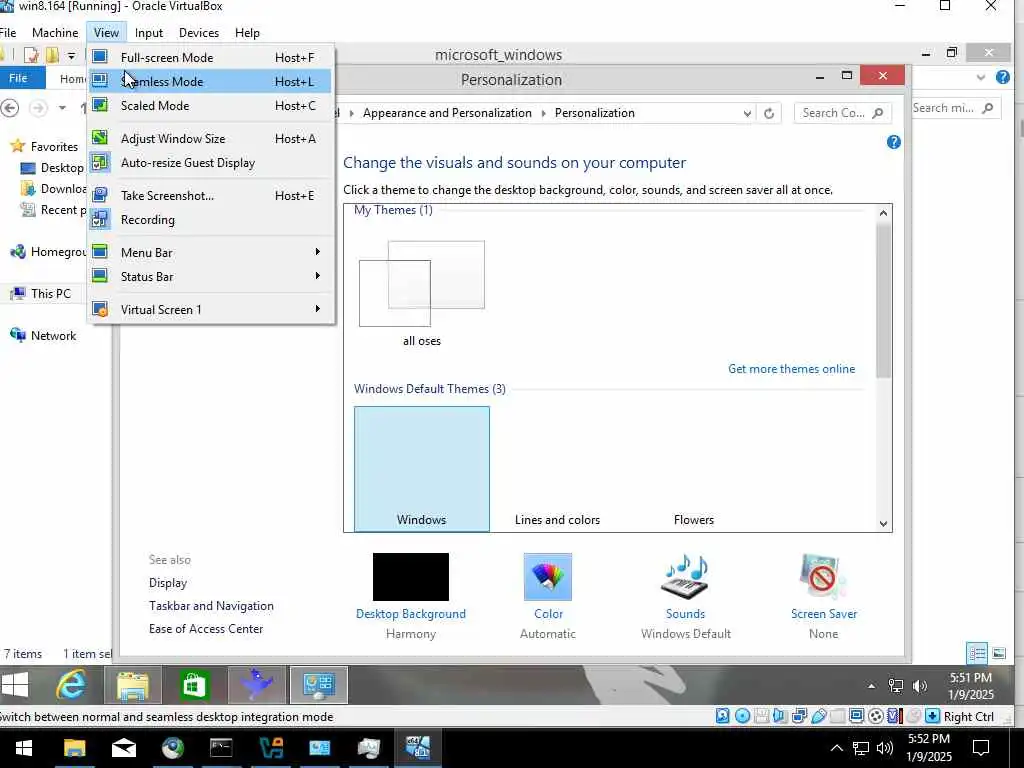
Task: Open the Explorer quick access toolbar dropdown
Action: (x=71, y=56)
